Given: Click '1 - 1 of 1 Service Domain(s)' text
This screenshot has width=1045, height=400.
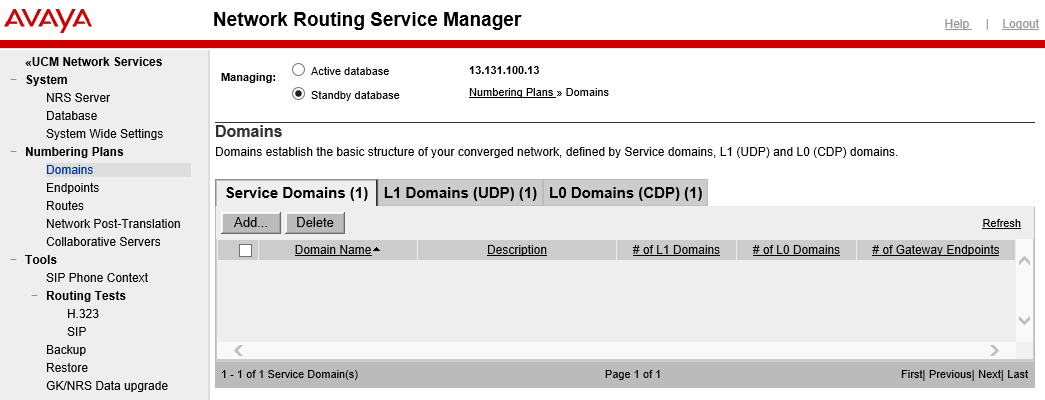Looking at the screenshot, I should tap(289, 375).
